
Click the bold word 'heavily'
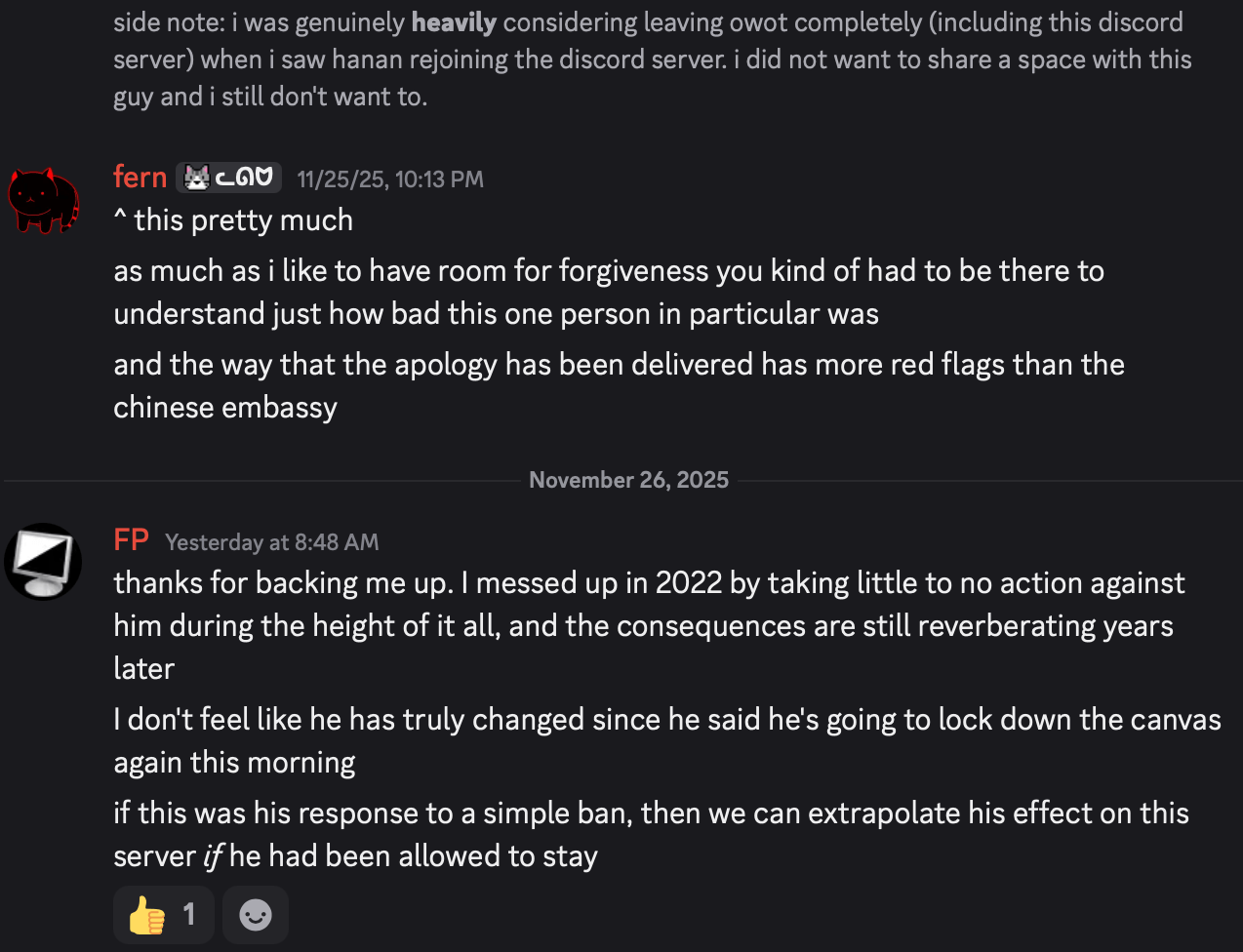point(454,22)
